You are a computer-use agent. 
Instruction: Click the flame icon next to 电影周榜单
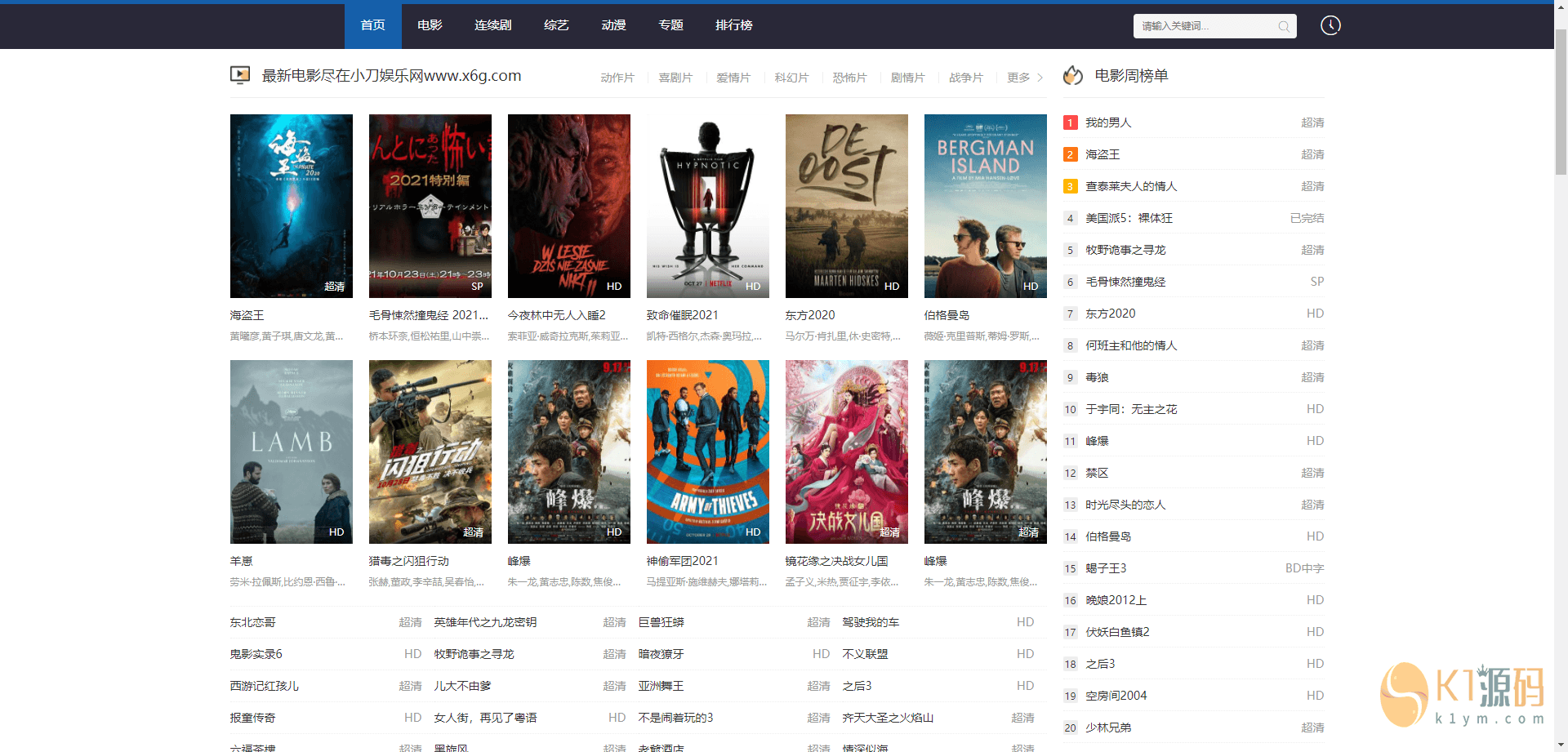[1072, 75]
